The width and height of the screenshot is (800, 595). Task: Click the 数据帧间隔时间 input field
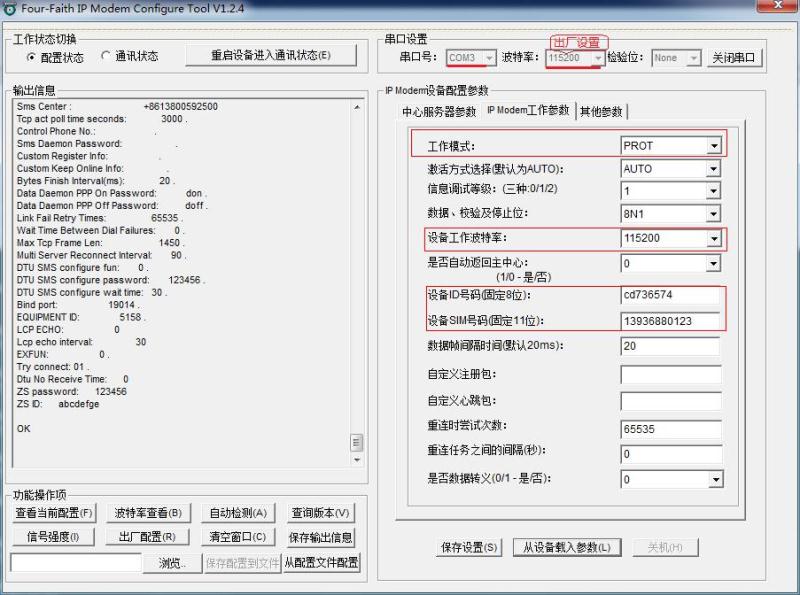(670, 346)
